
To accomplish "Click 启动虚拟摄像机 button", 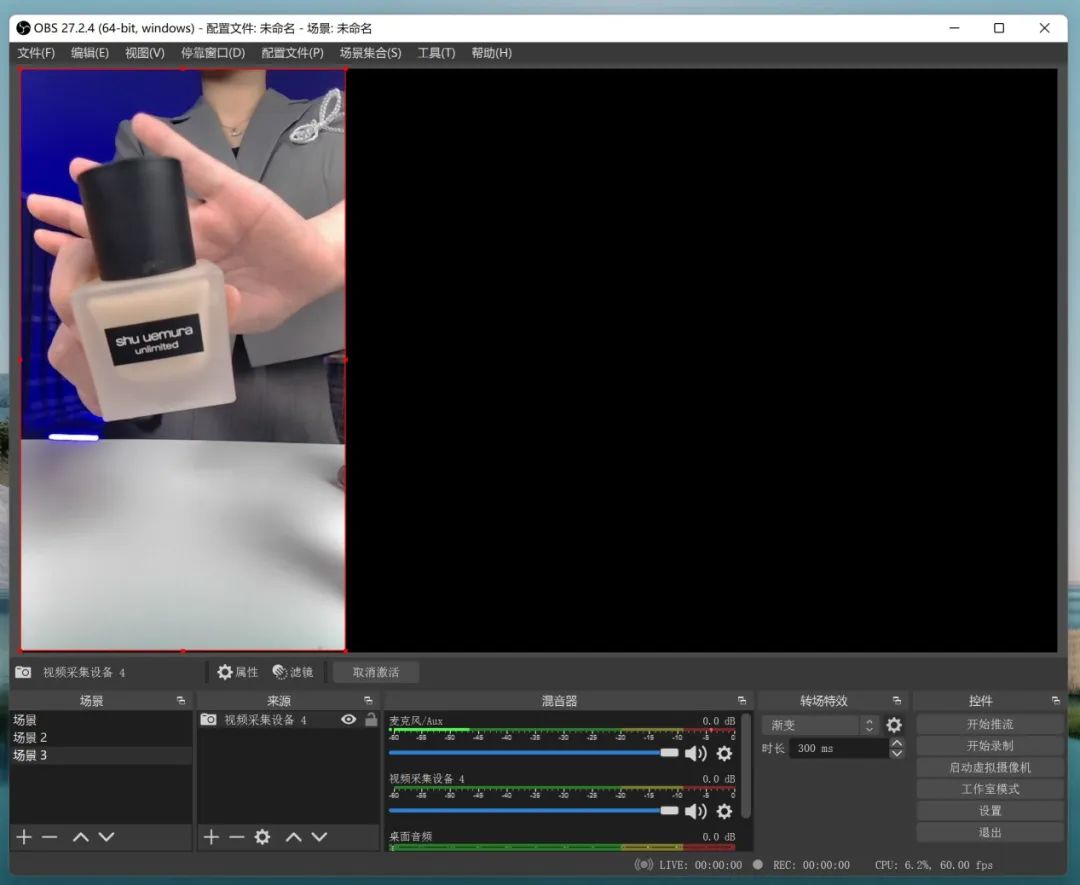I will 990,767.
